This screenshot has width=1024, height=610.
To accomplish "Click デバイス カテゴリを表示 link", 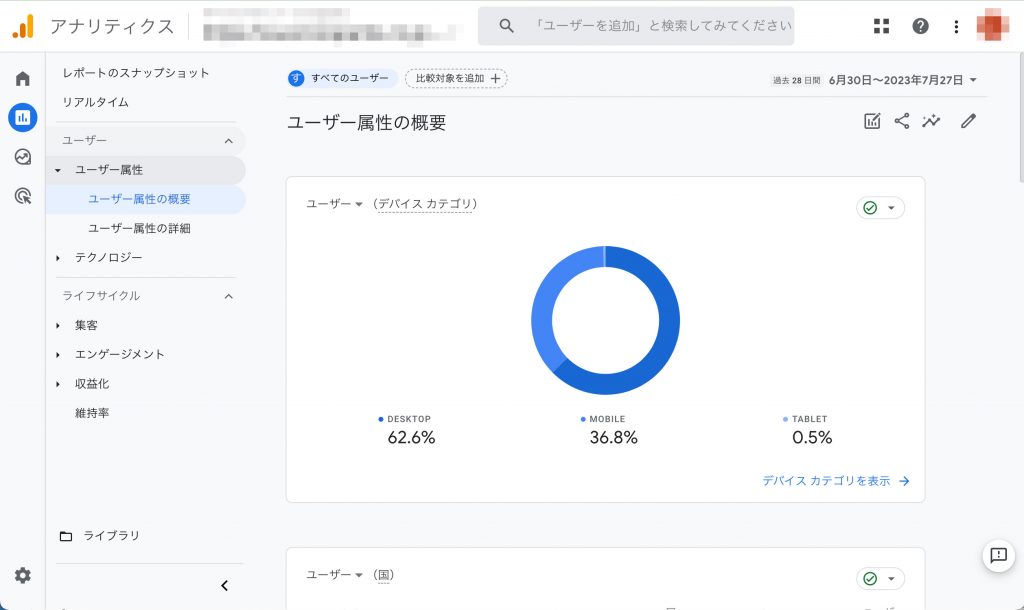I will (x=835, y=481).
